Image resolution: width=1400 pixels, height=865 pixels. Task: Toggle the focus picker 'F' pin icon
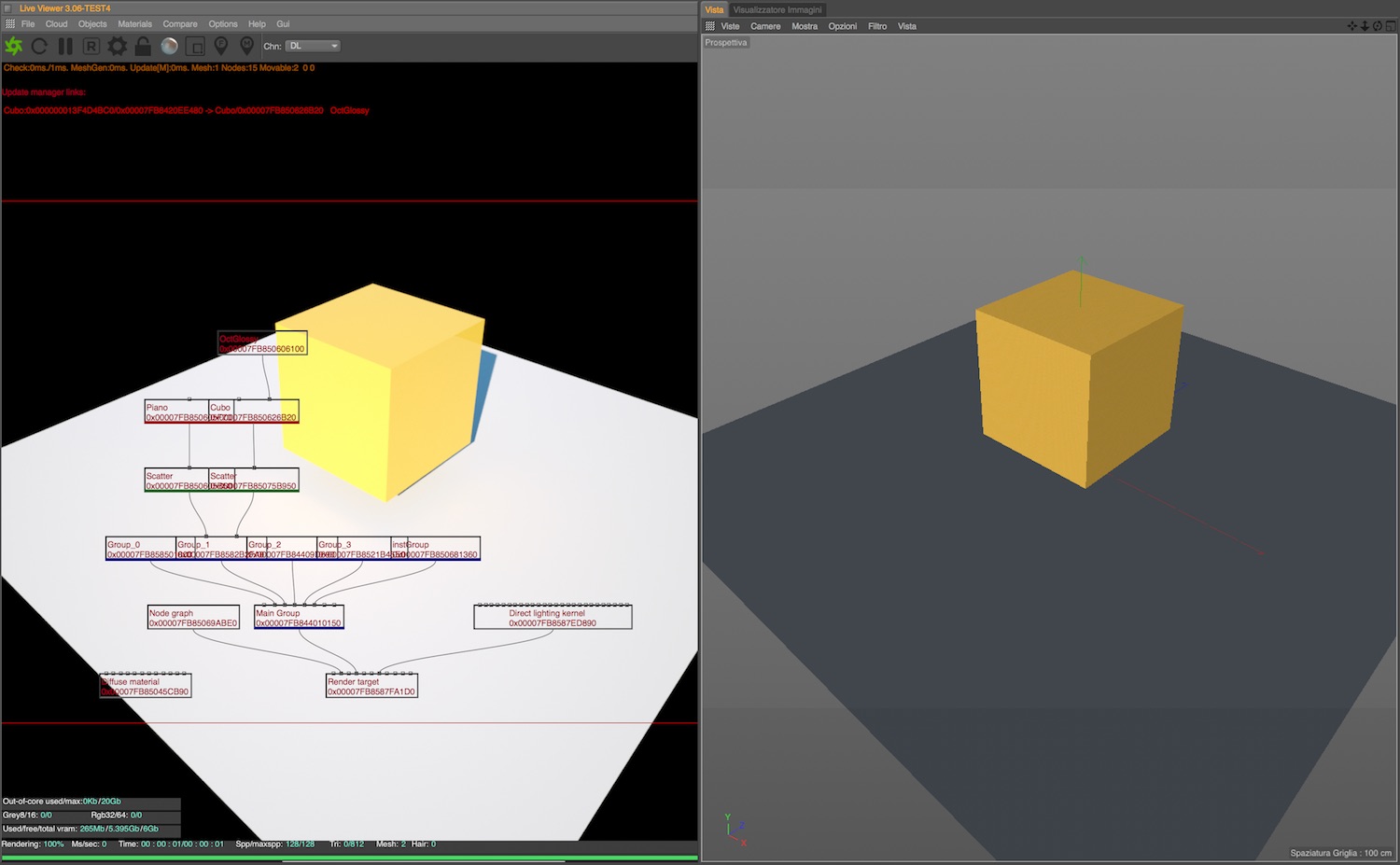[x=221, y=46]
